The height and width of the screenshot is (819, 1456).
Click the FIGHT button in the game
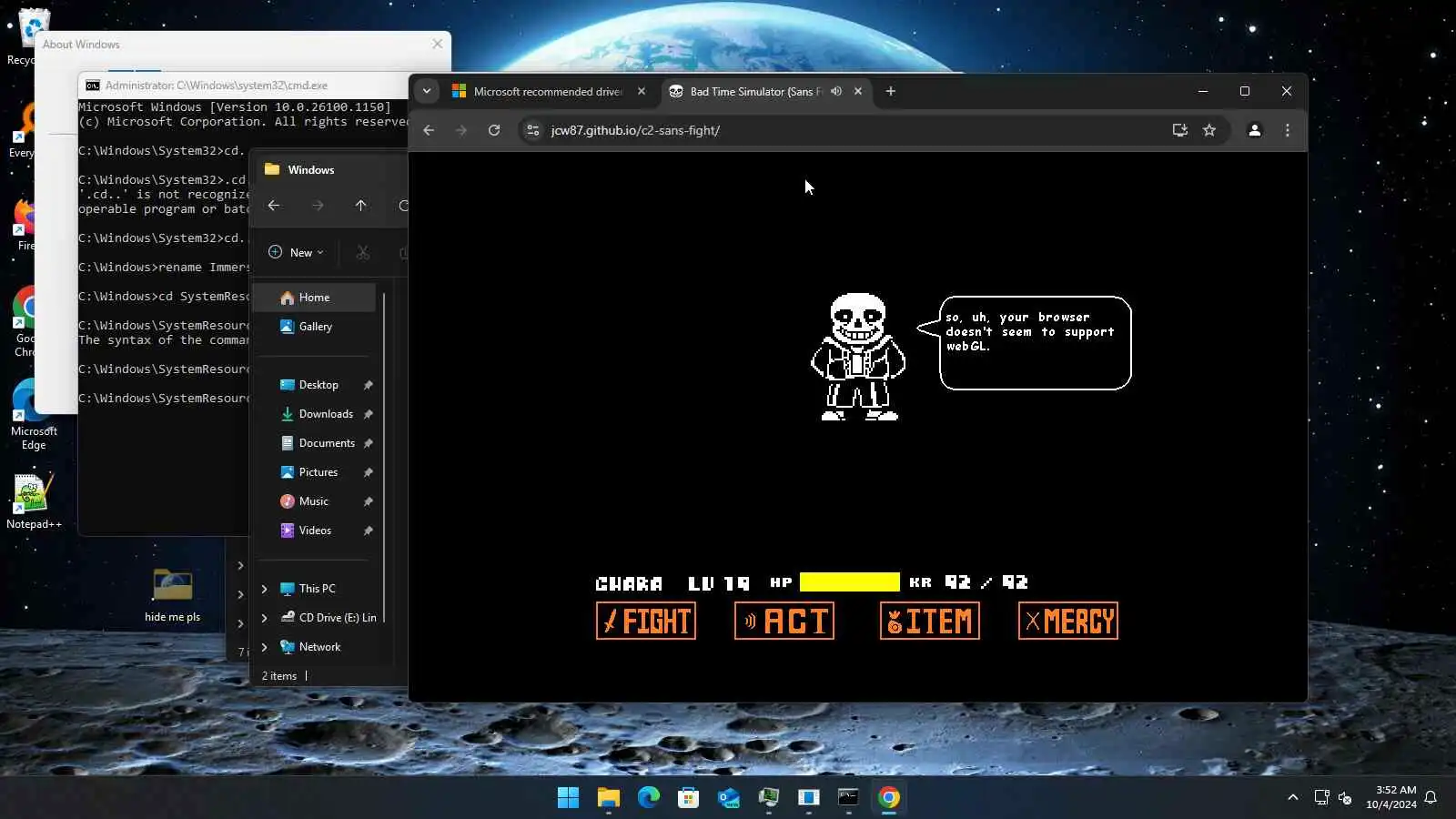pos(646,621)
